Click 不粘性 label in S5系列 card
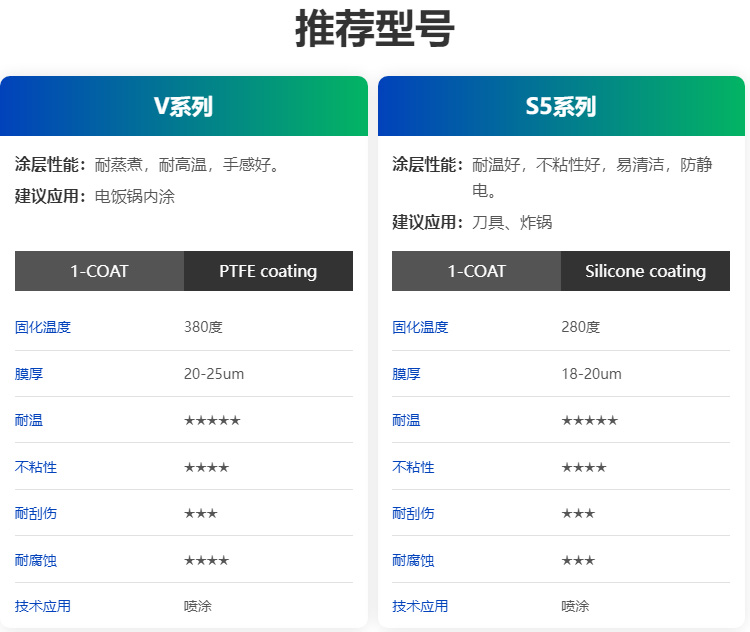The height and width of the screenshot is (632, 750). point(413,467)
